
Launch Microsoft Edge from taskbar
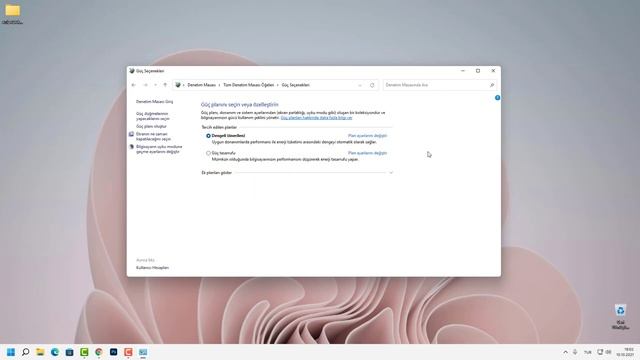(x=55, y=352)
